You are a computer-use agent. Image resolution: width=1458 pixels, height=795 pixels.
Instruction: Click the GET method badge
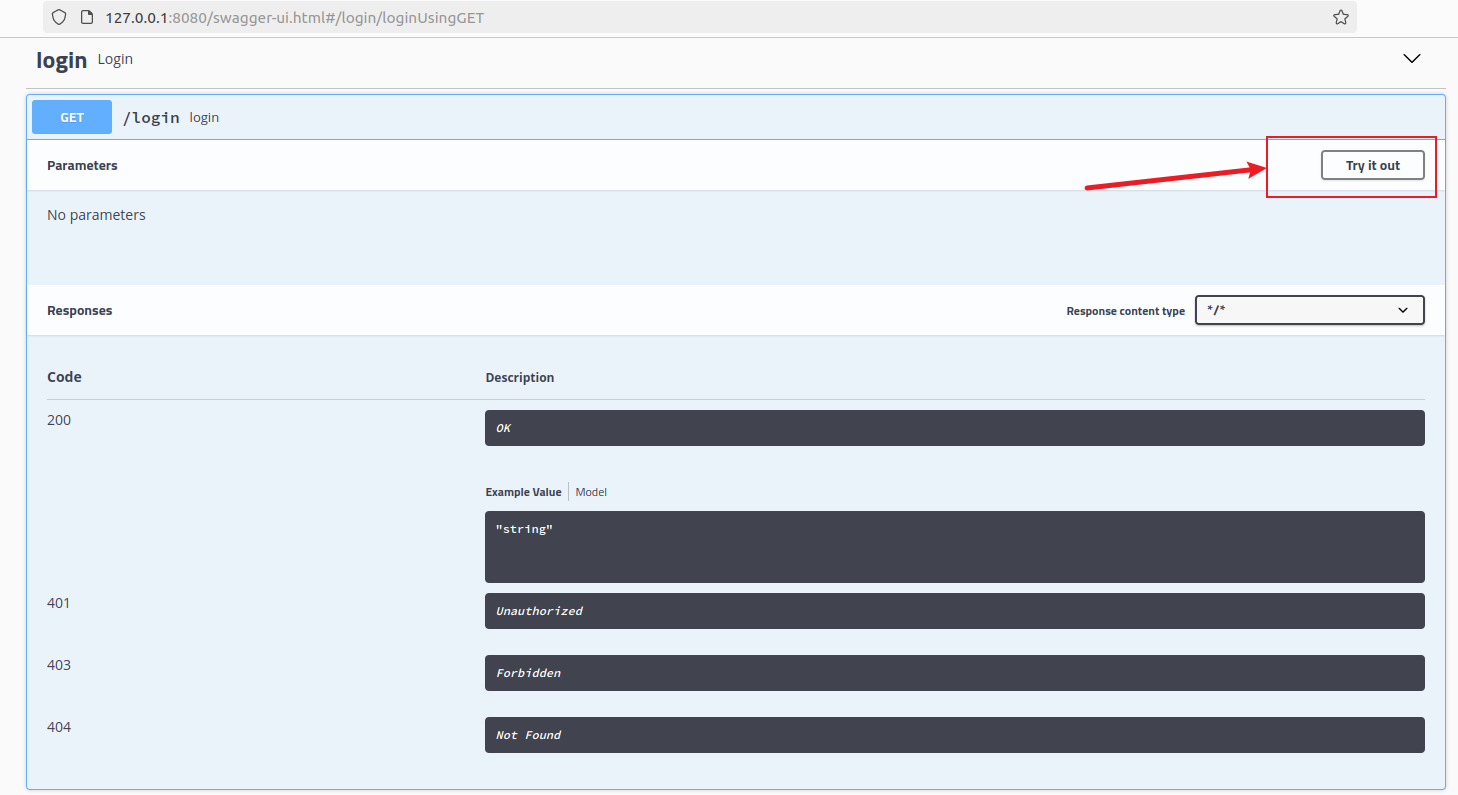(72, 117)
